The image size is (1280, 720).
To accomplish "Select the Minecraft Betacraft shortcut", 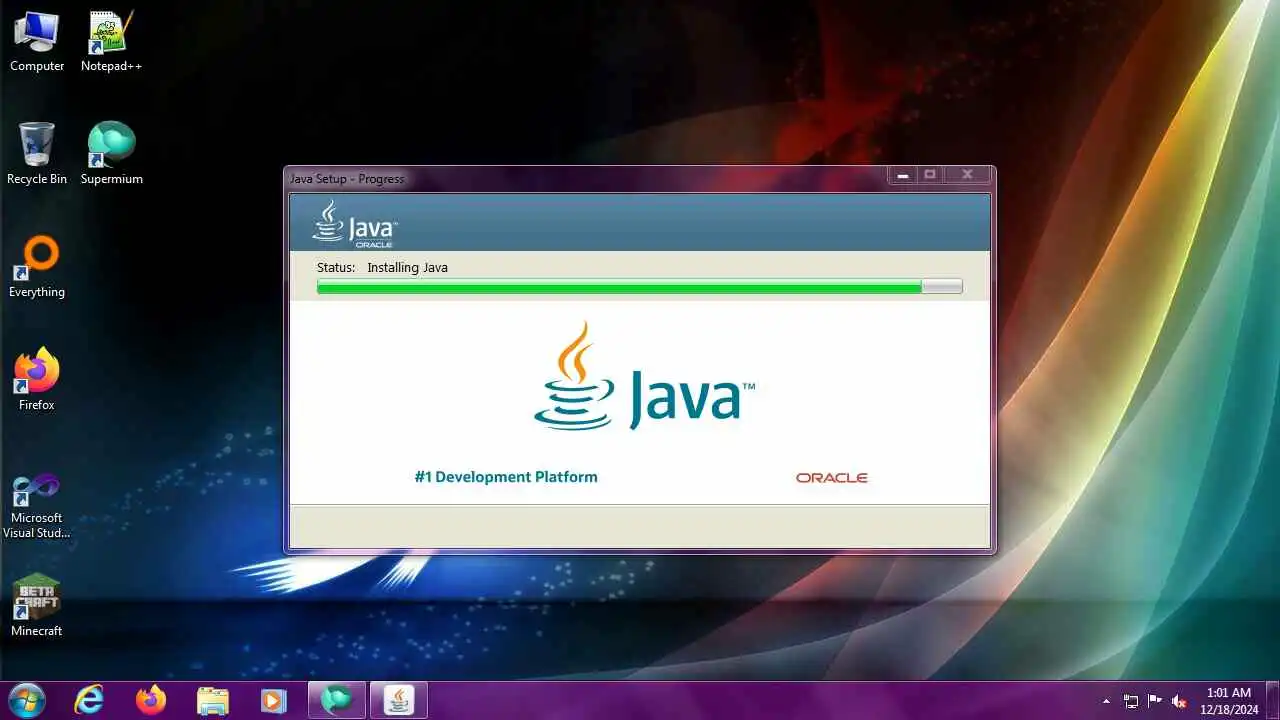I will click(x=37, y=606).
